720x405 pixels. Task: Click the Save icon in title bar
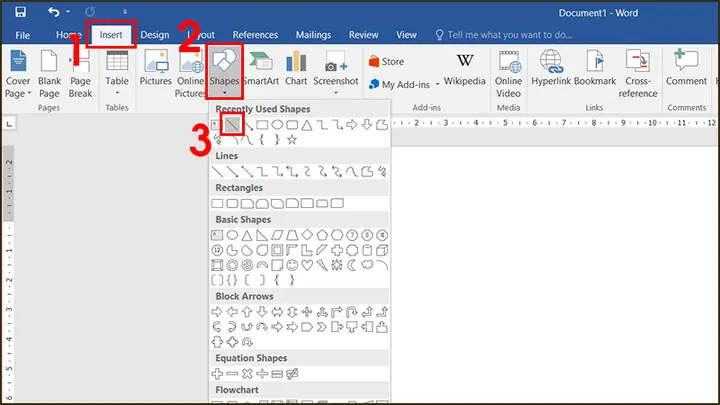click(x=20, y=11)
